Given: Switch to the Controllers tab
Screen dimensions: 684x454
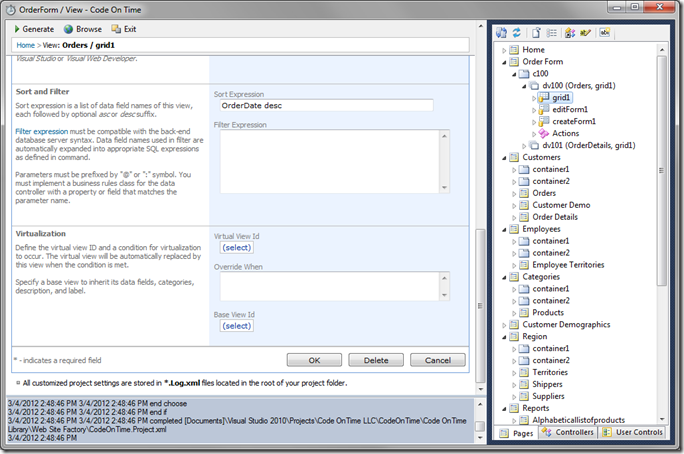Looking at the screenshot, I should click(x=568, y=432).
